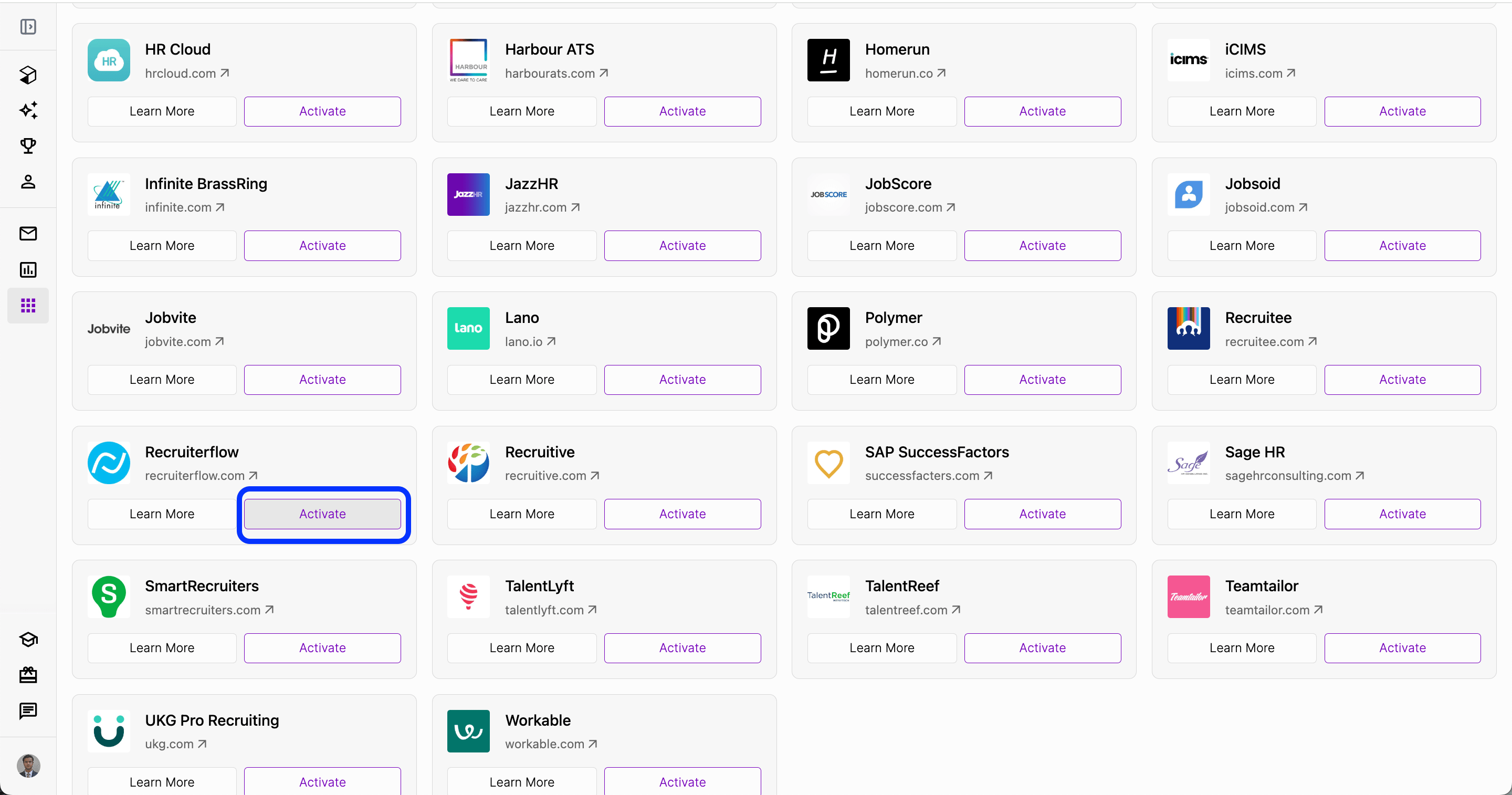The image size is (1512, 795).
Task: Open the jobscore.com external link
Action: [x=910, y=207]
